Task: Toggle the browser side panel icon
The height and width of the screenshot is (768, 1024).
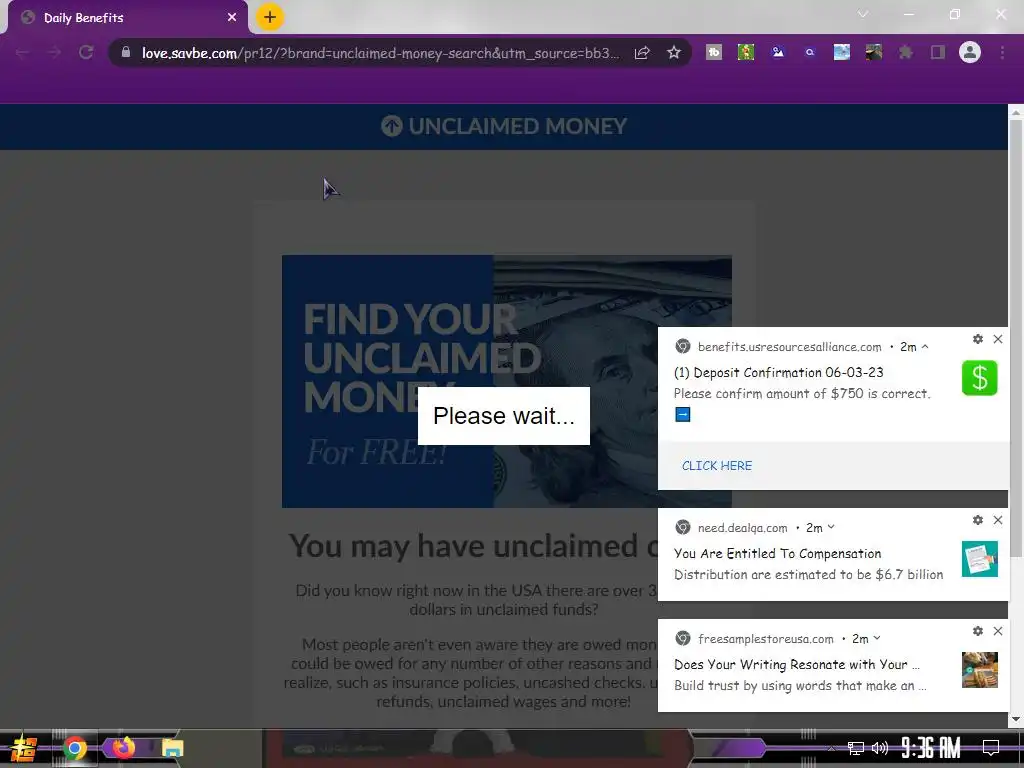Action: coord(938,52)
